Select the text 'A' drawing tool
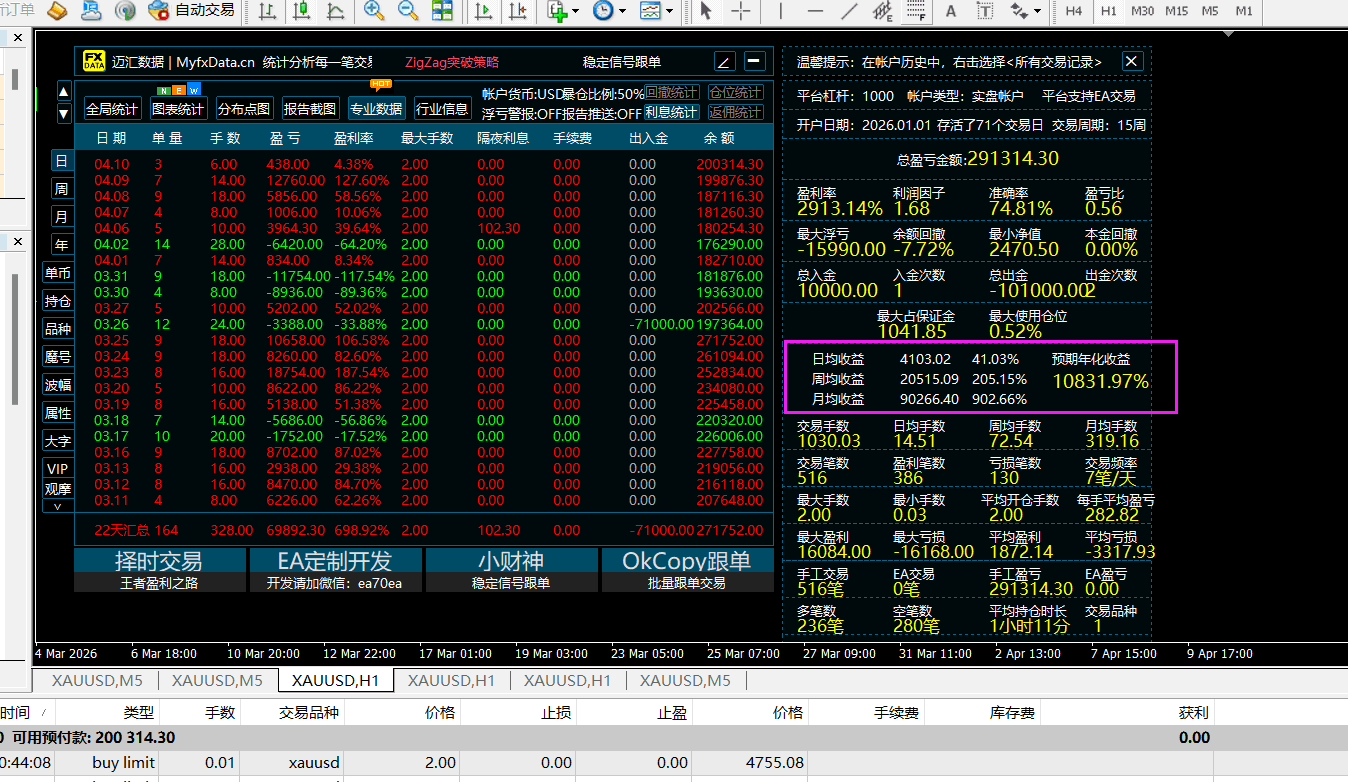The height and width of the screenshot is (782, 1348). pos(951,11)
